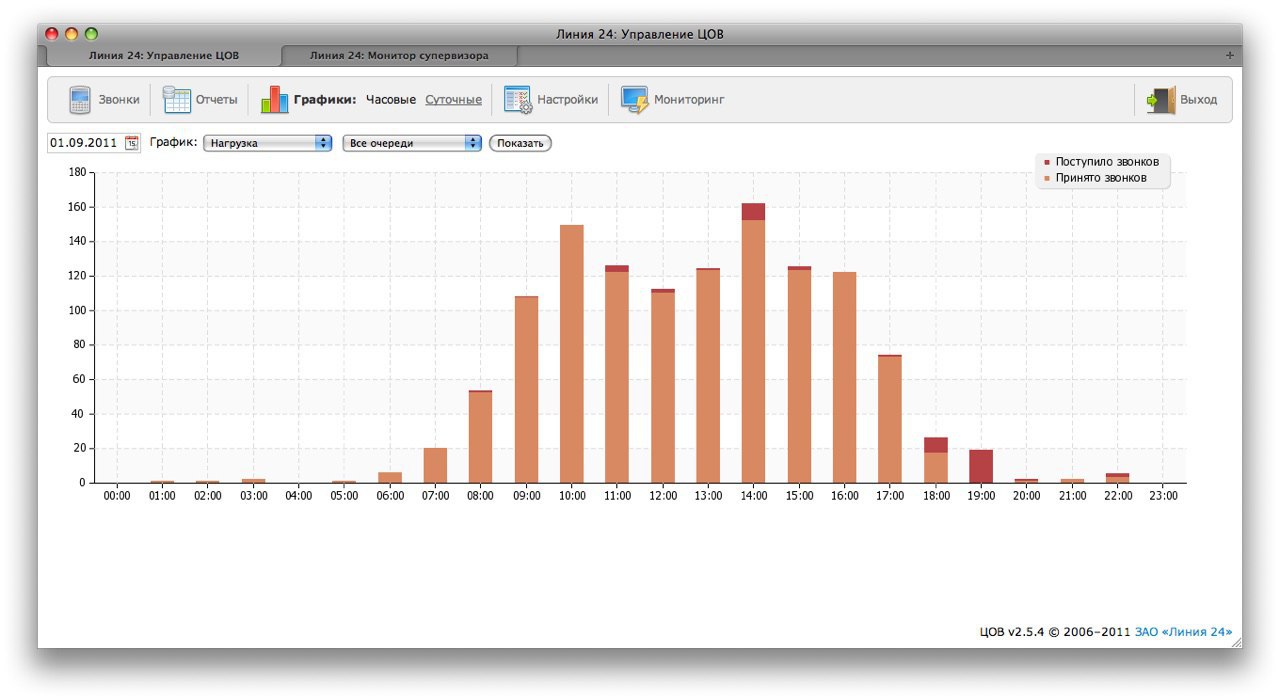Open the ЗАО «Линия 24» link

coord(1183,632)
